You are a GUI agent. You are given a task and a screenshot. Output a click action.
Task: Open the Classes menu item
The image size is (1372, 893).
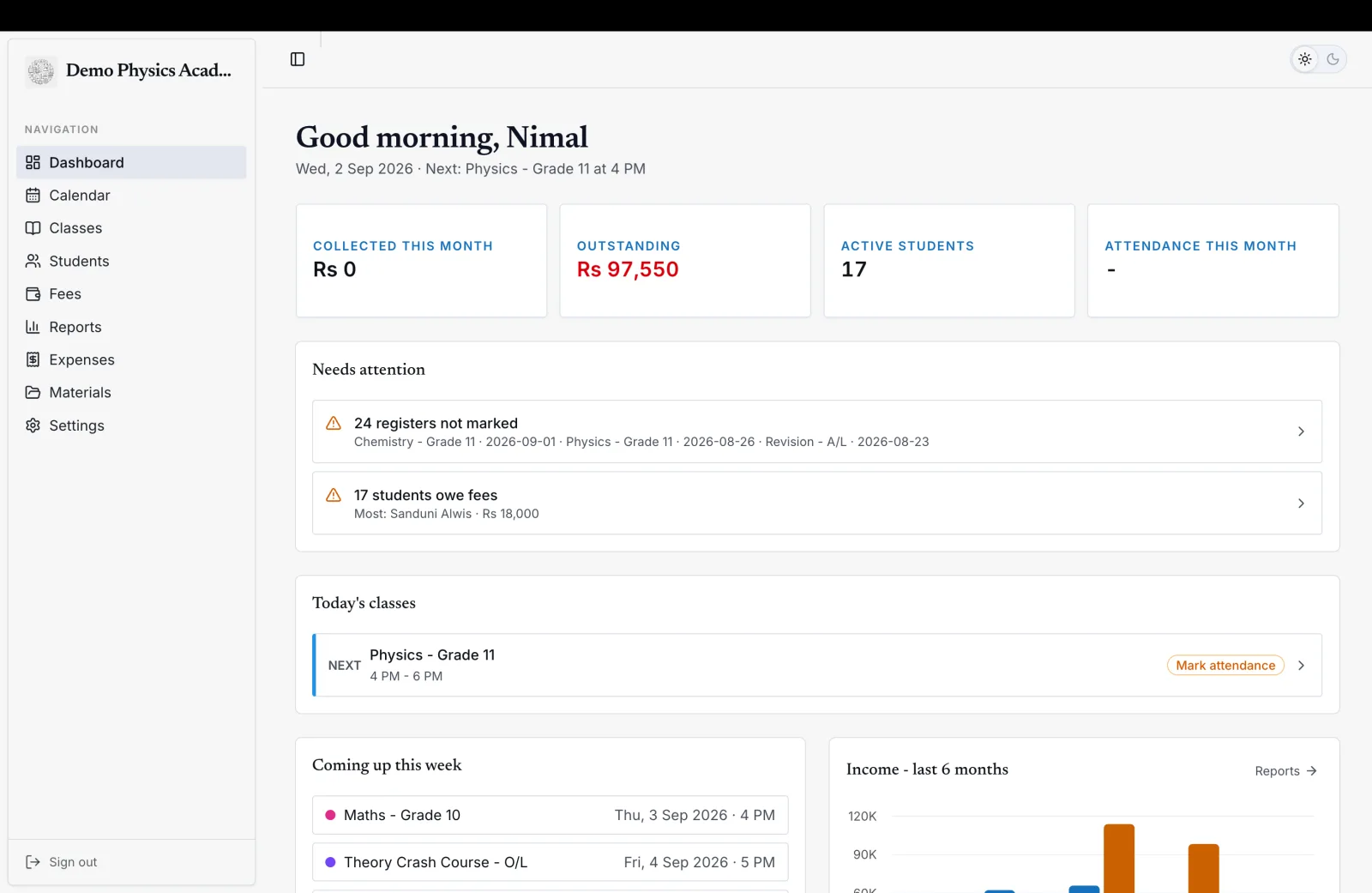click(x=131, y=228)
